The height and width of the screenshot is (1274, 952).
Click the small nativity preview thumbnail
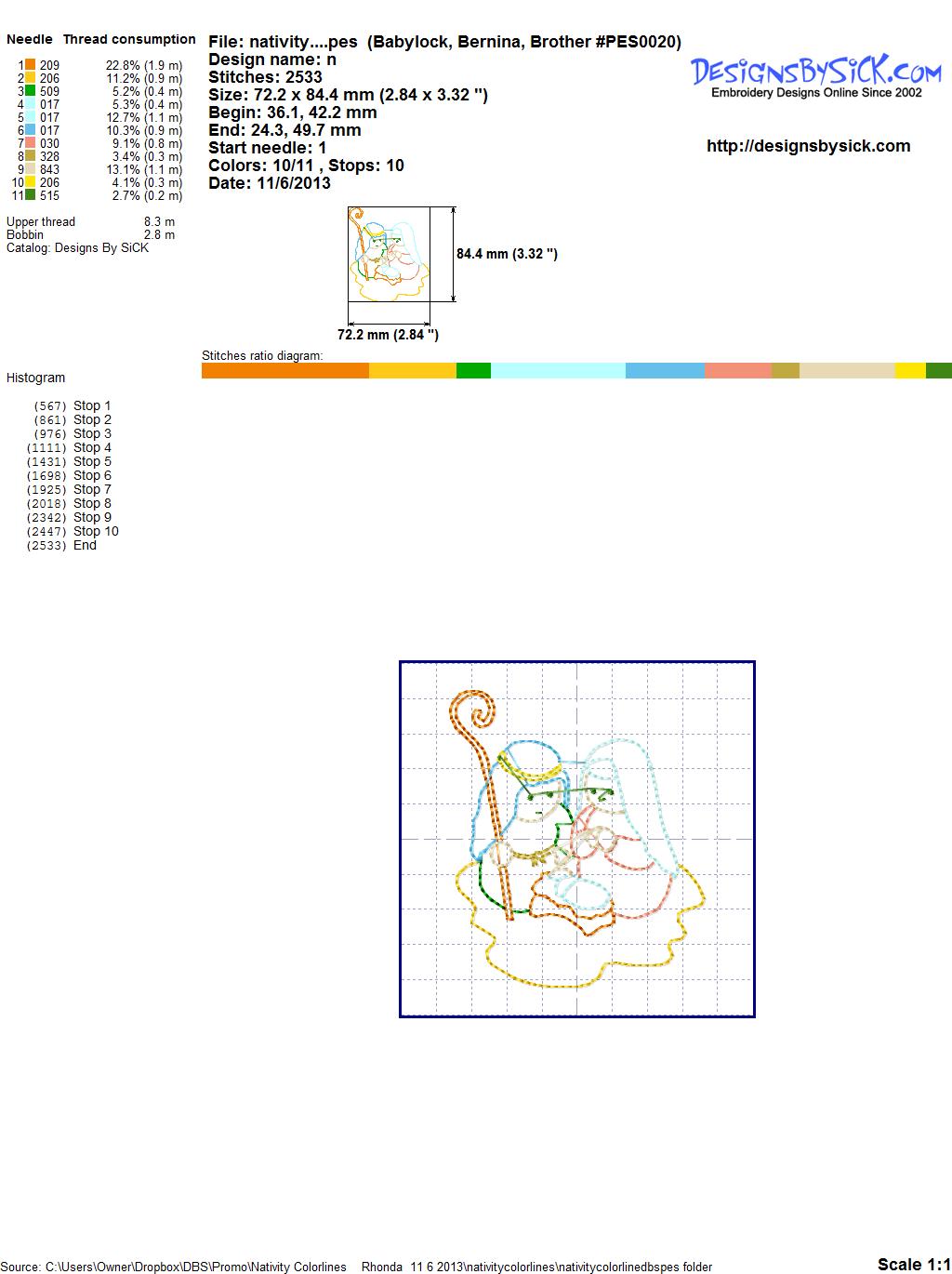[389, 253]
